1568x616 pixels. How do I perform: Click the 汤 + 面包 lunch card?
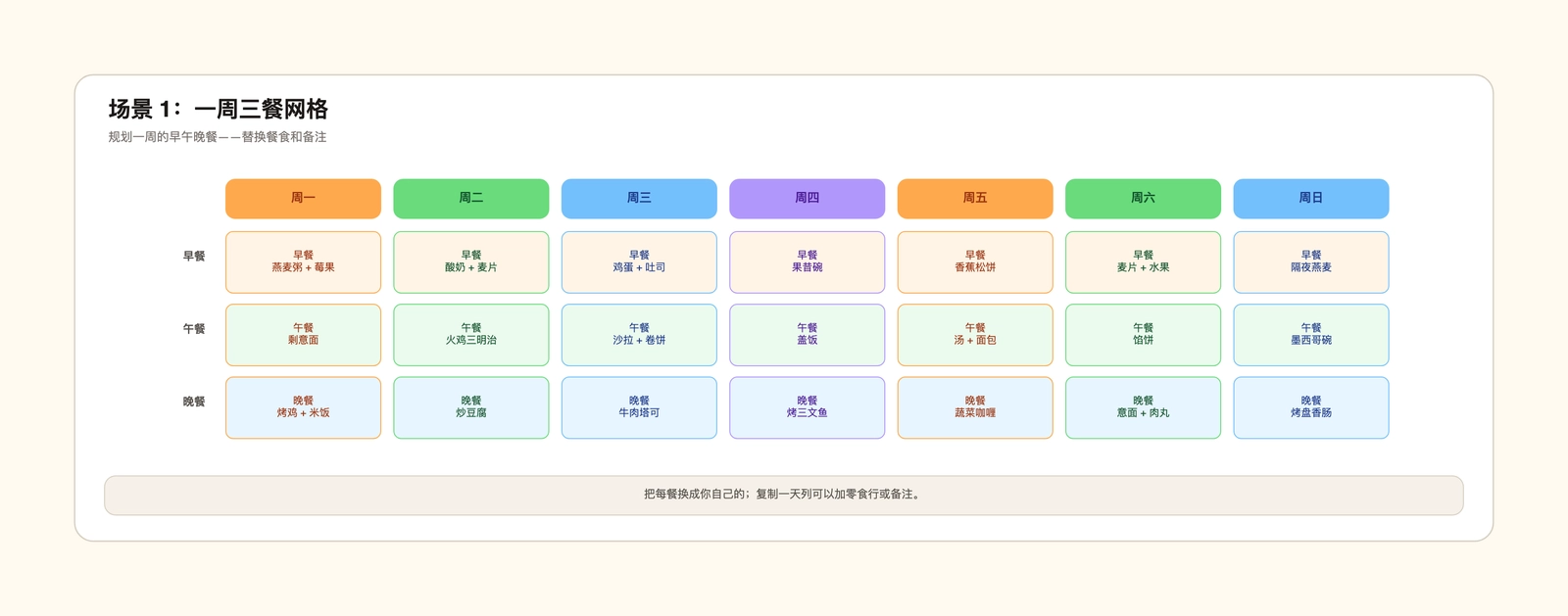click(975, 335)
